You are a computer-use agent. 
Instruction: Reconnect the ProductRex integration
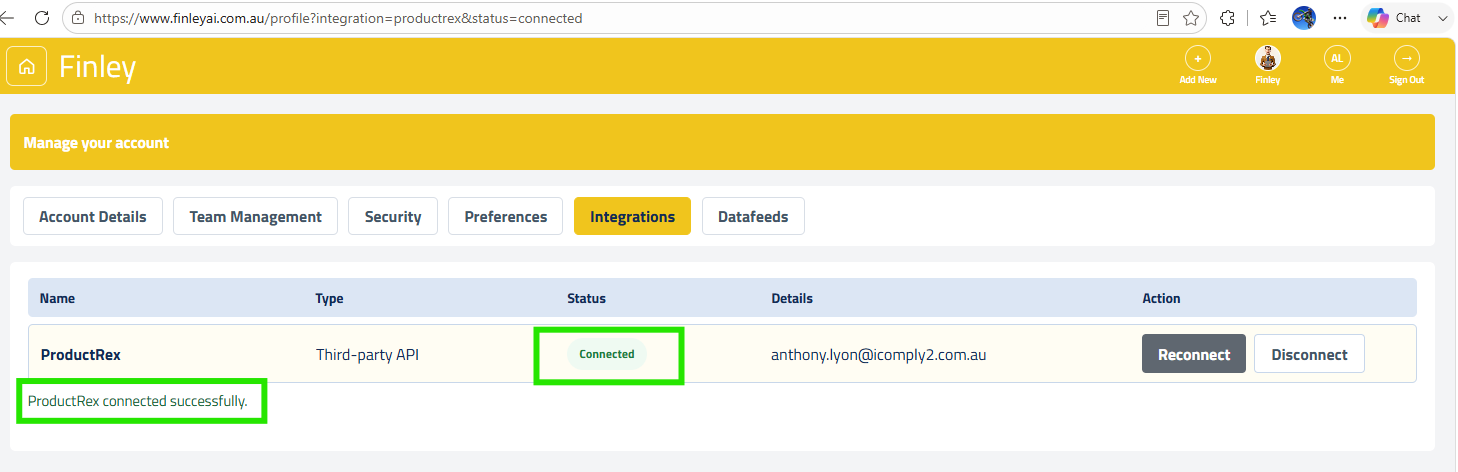pos(1194,354)
